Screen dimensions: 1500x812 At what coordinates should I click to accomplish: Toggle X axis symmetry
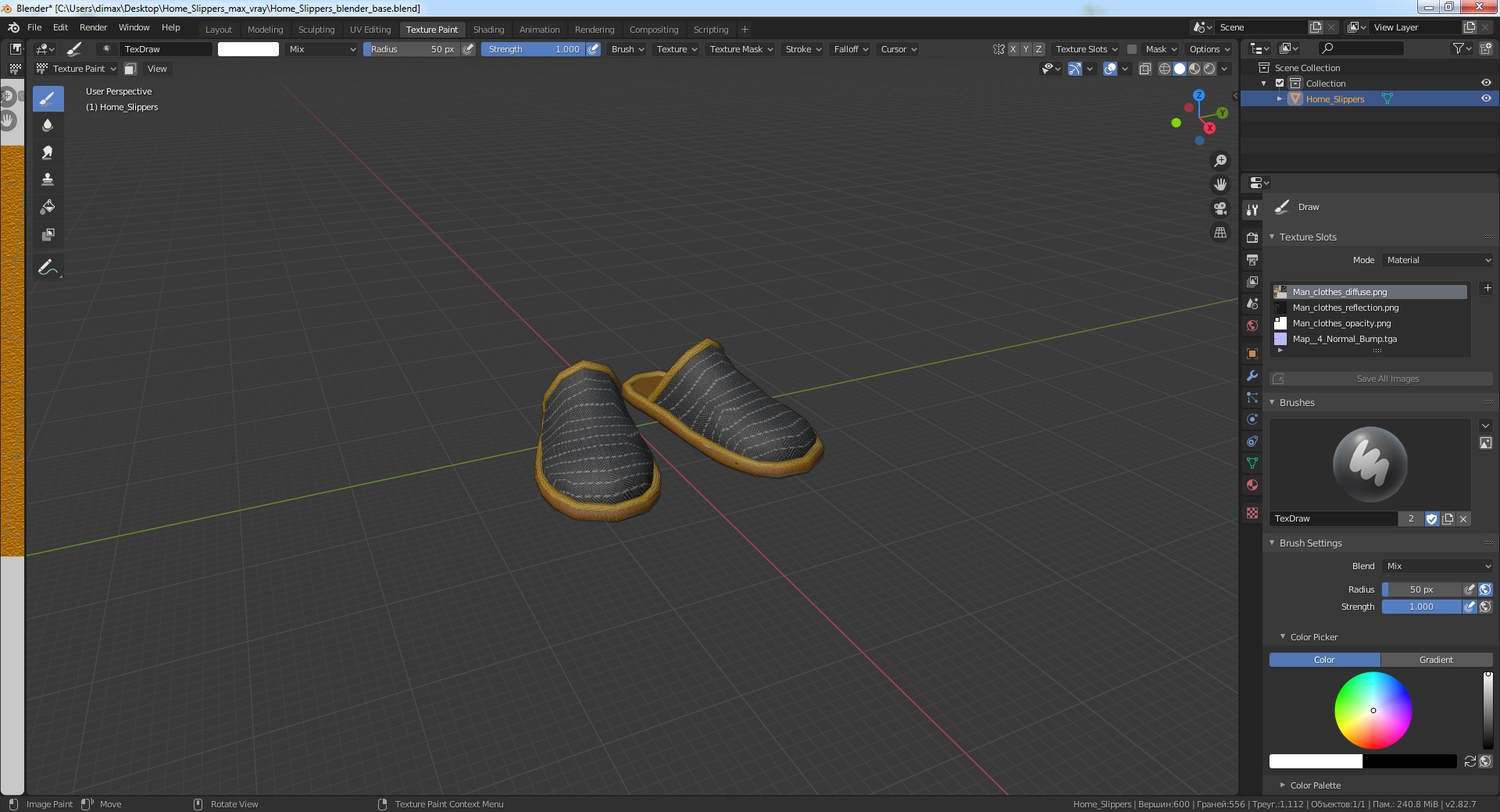tap(1013, 49)
